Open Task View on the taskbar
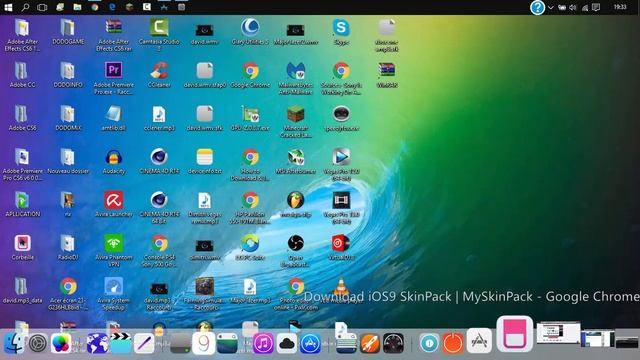The width and height of the screenshot is (640, 360). pos(42,7)
